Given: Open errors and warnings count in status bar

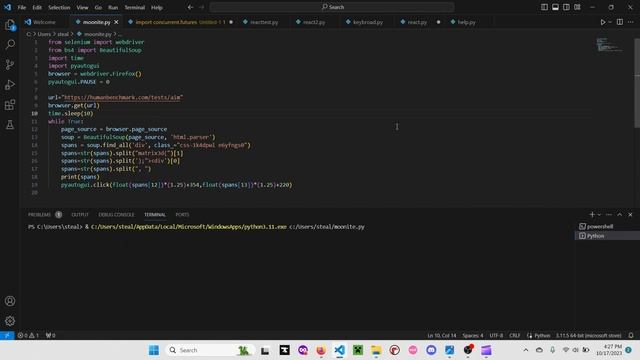Looking at the screenshot, I should tap(28, 335).
